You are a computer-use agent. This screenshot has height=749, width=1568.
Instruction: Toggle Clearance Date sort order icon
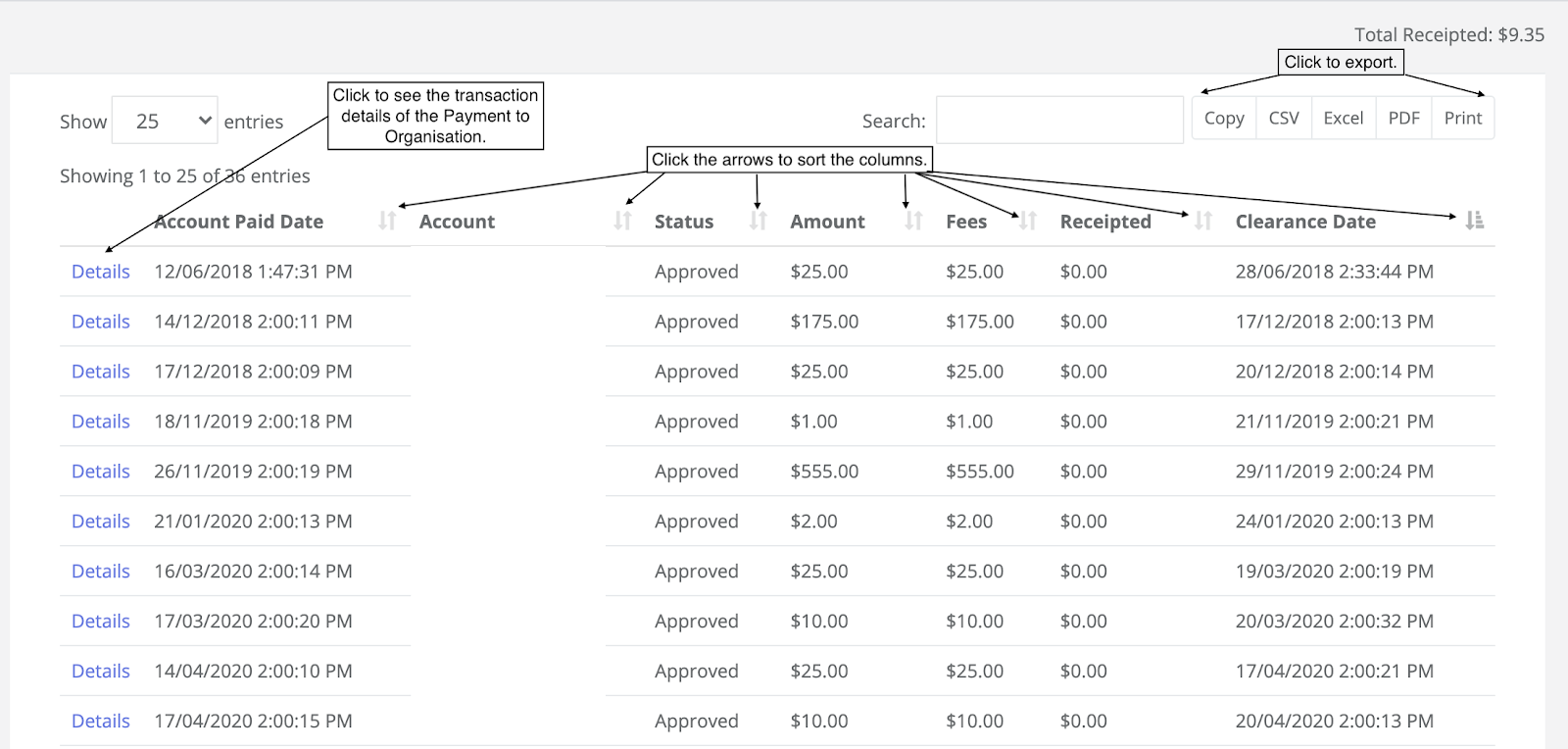(1474, 221)
